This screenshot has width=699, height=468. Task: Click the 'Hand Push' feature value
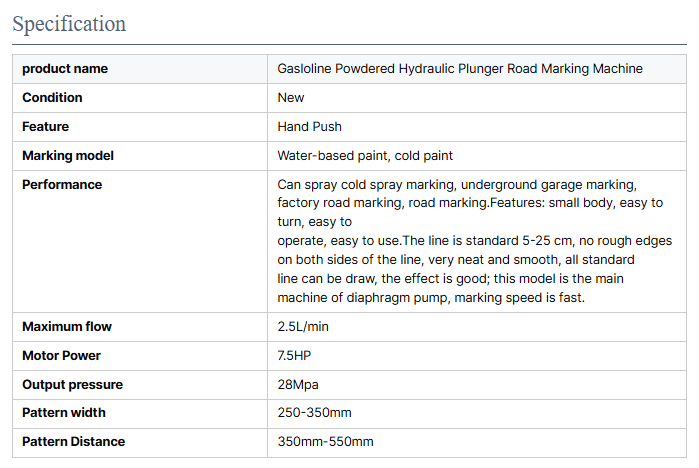[309, 127]
